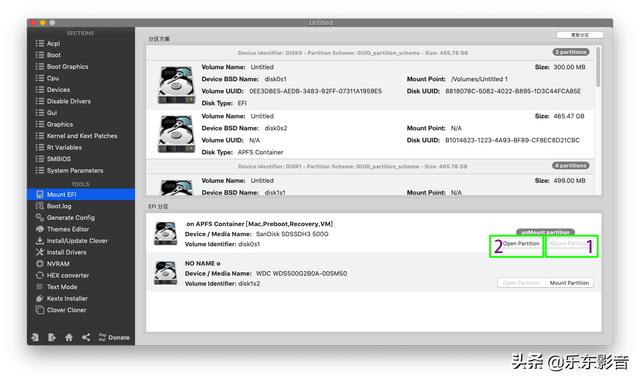
Task: Click the DISK0 partitions count badge
Action: (x=571, y=52)
